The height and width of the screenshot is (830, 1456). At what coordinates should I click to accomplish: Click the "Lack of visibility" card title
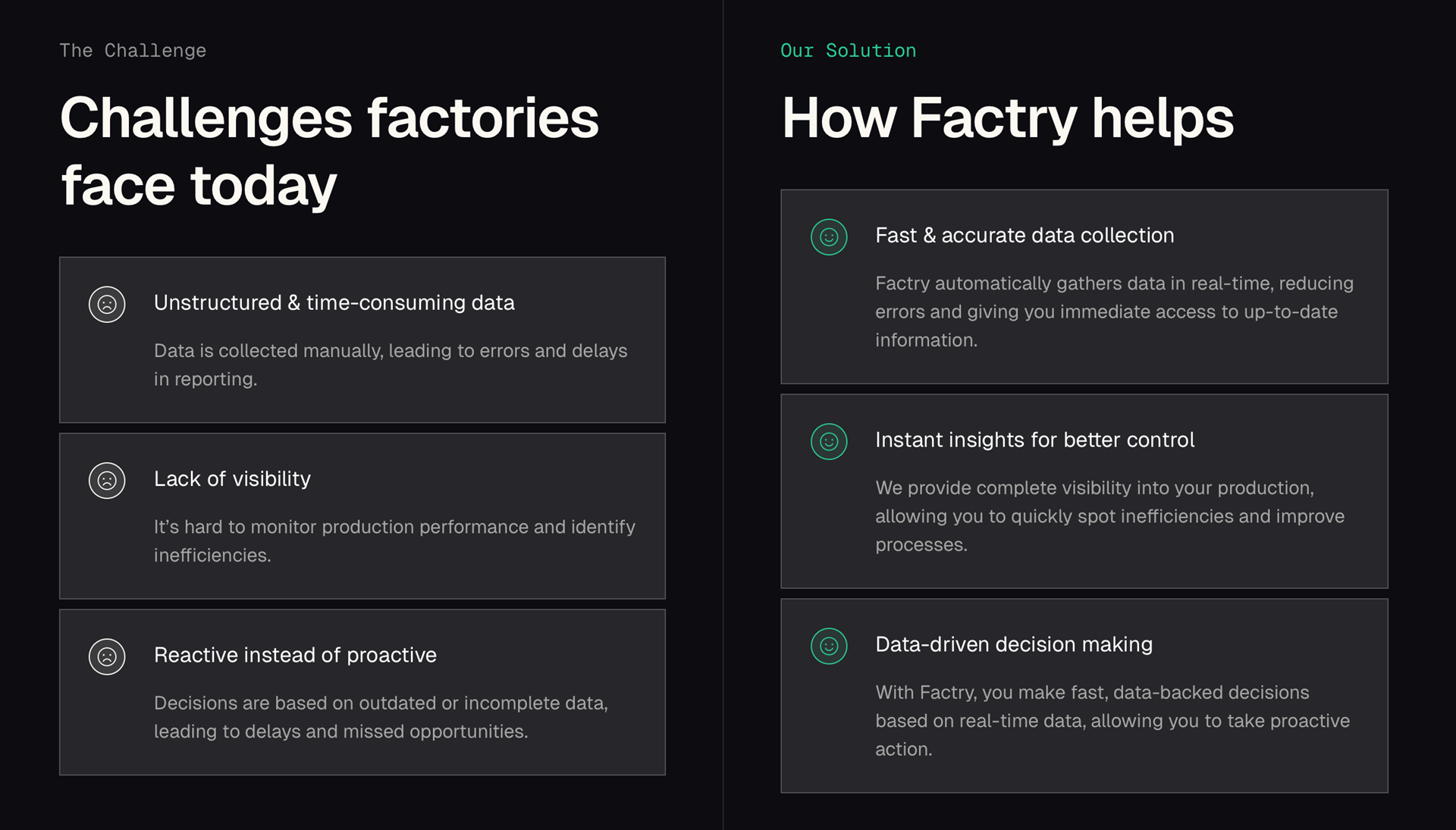point(232,479)
